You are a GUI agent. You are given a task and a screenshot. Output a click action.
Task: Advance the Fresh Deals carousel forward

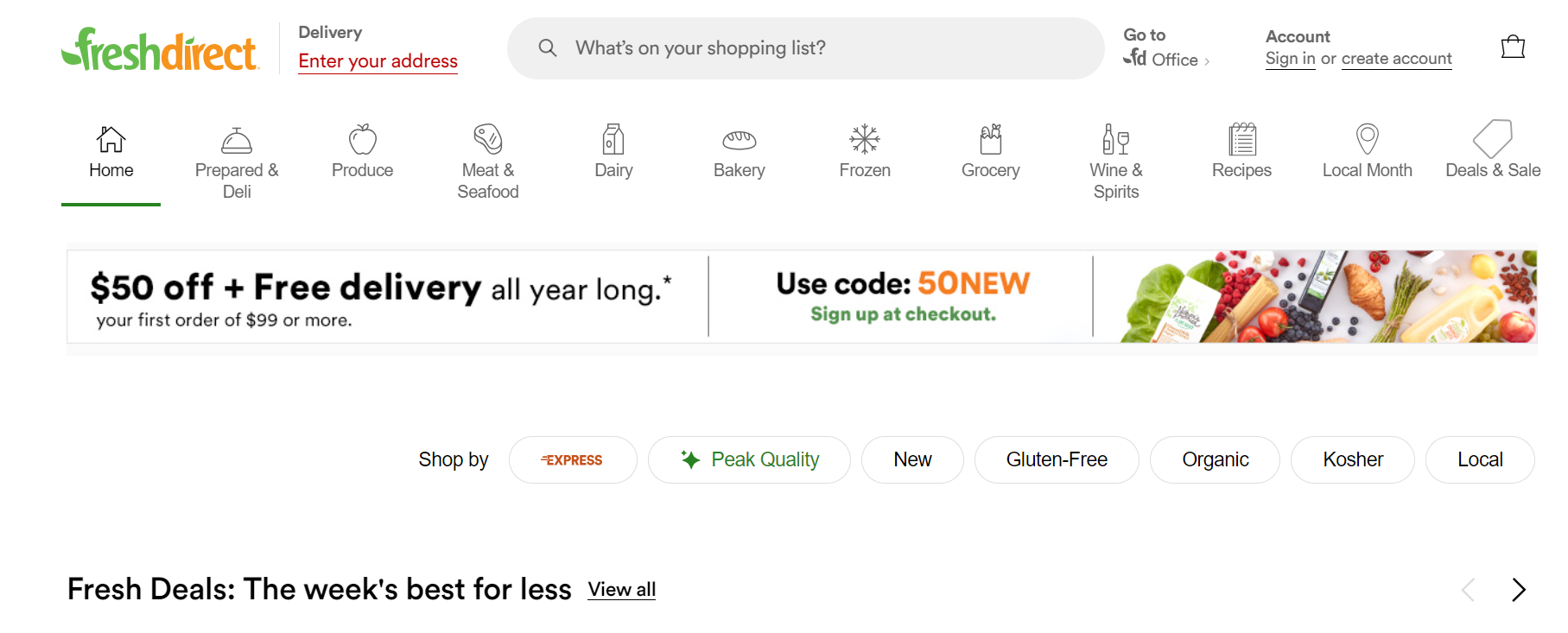coord(1519,590)
